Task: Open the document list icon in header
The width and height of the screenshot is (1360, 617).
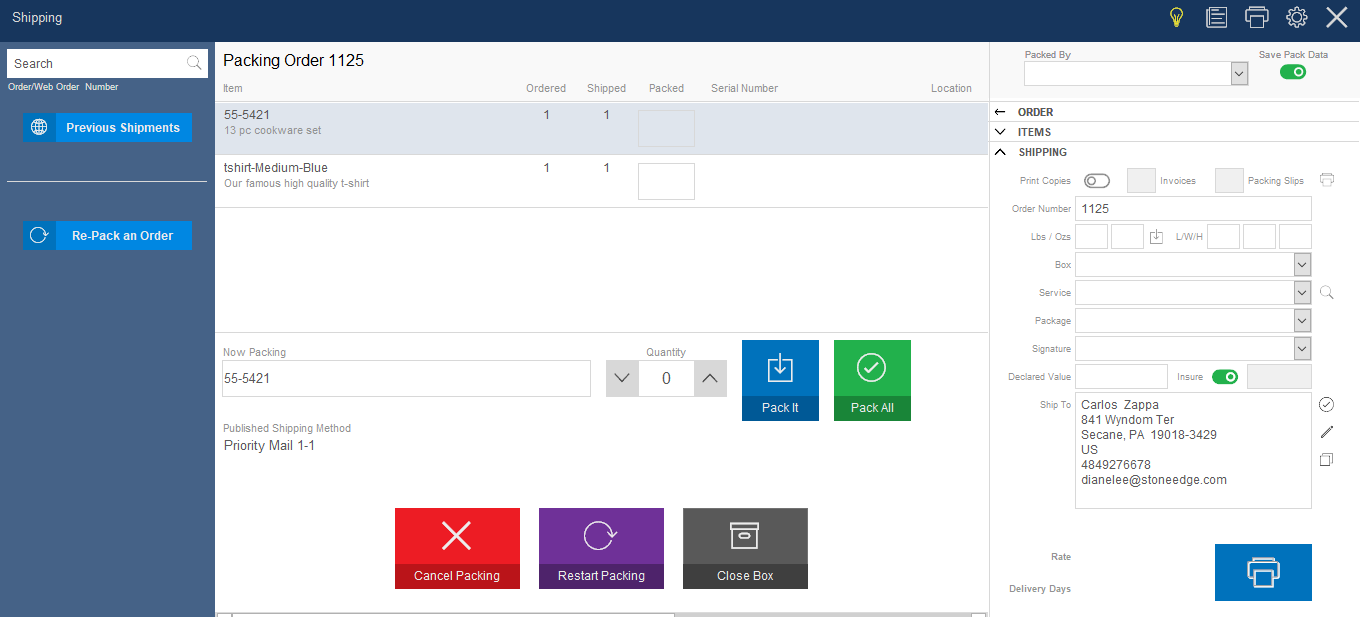Action: (x=1217, y=17)
